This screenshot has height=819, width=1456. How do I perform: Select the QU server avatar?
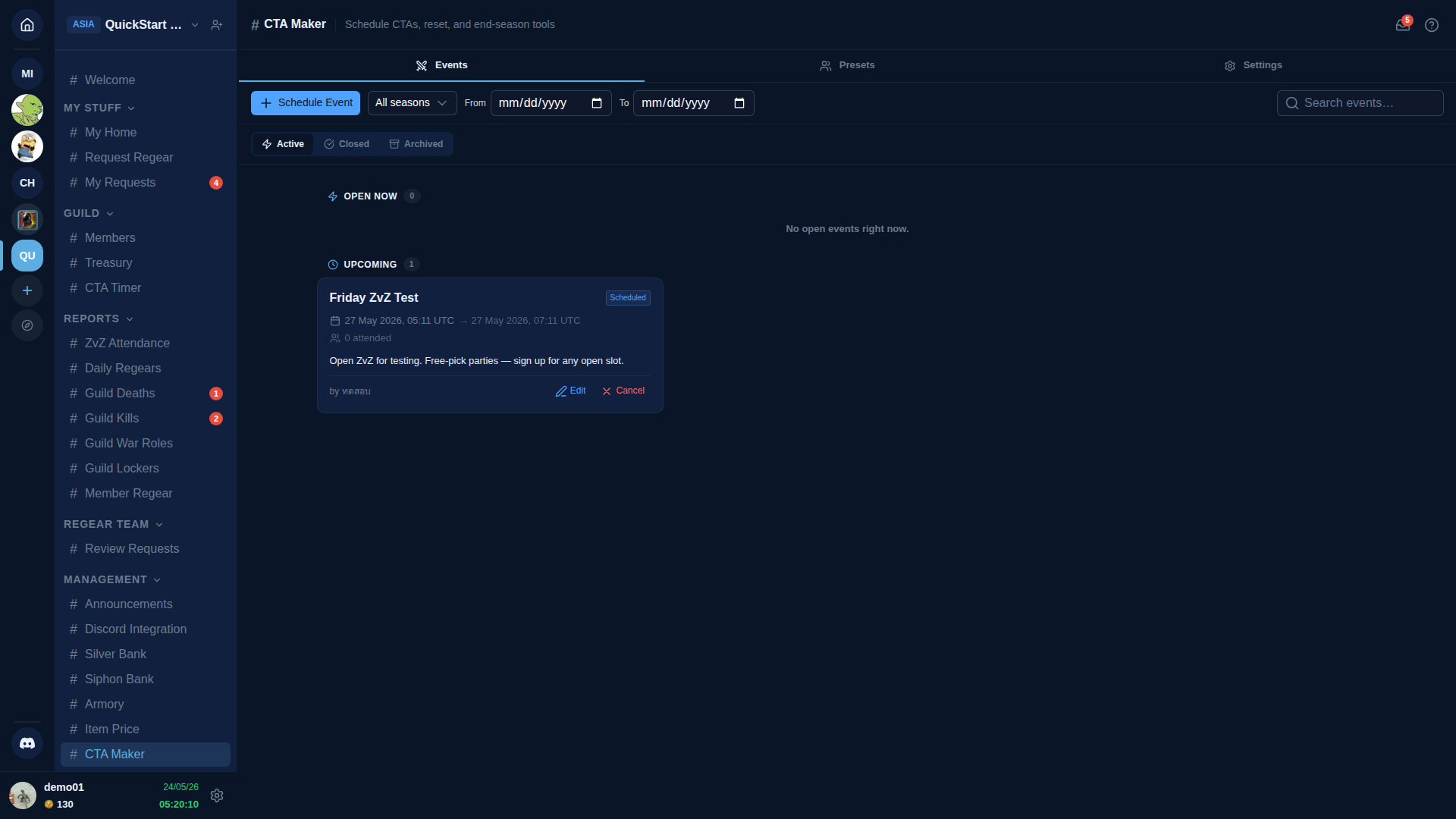tap(27, 256)
